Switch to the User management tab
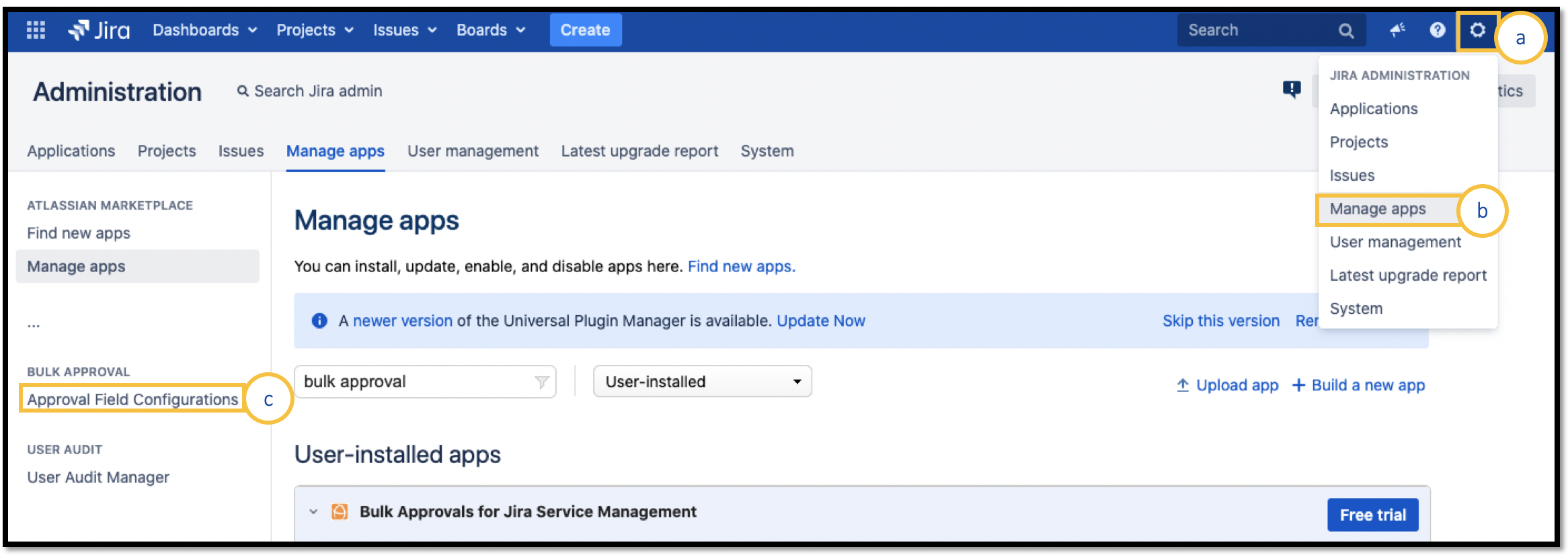 click(x=473, y=151)
